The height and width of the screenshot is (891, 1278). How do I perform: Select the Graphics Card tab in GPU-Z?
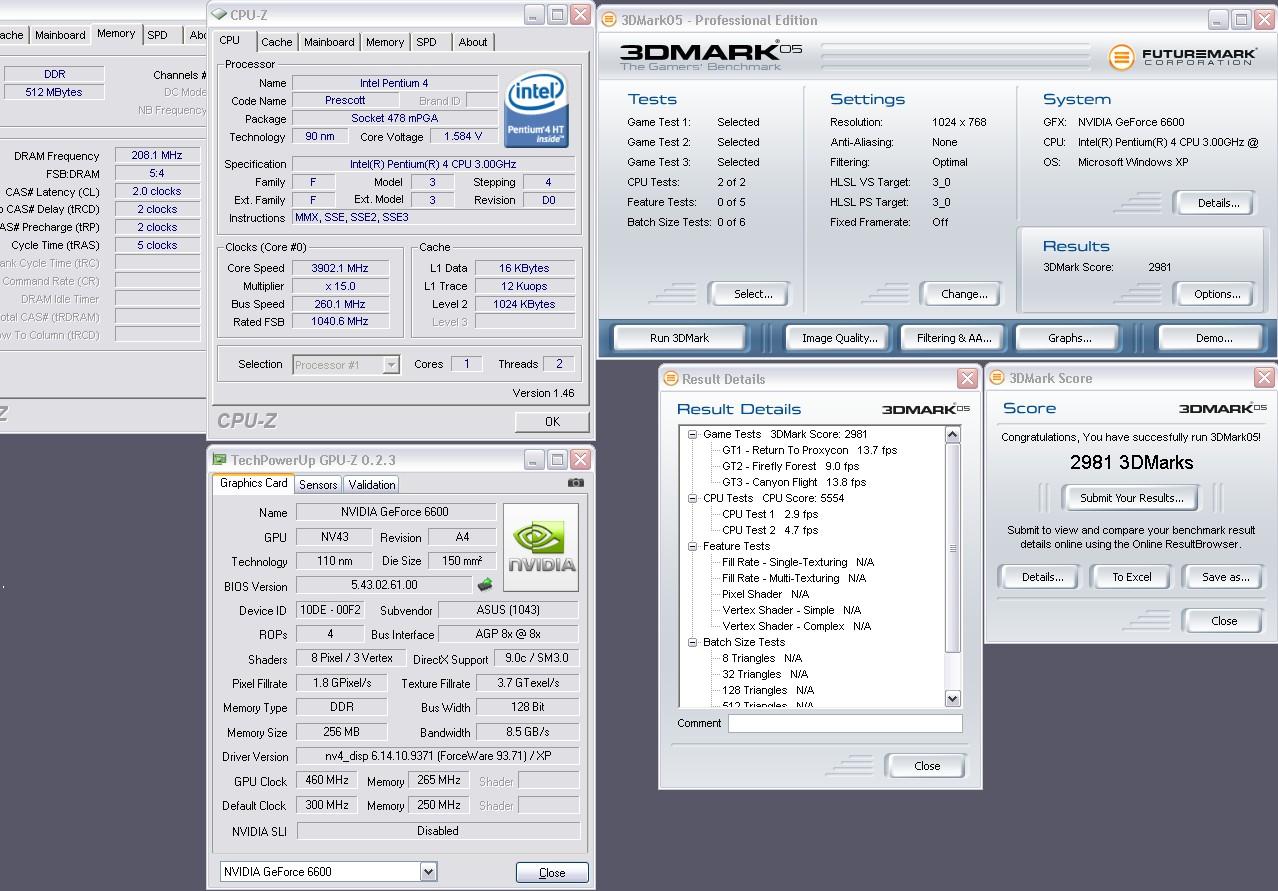tap(254, 483)
